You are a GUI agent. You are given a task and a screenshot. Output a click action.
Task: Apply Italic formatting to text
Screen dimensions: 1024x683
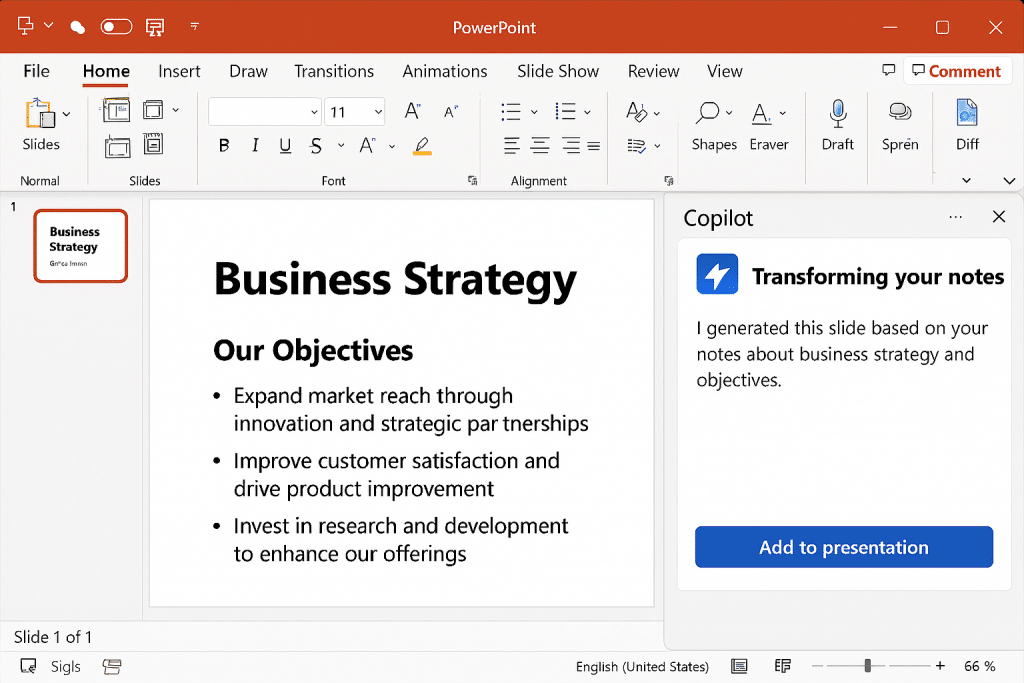click(x=255, y=146)
